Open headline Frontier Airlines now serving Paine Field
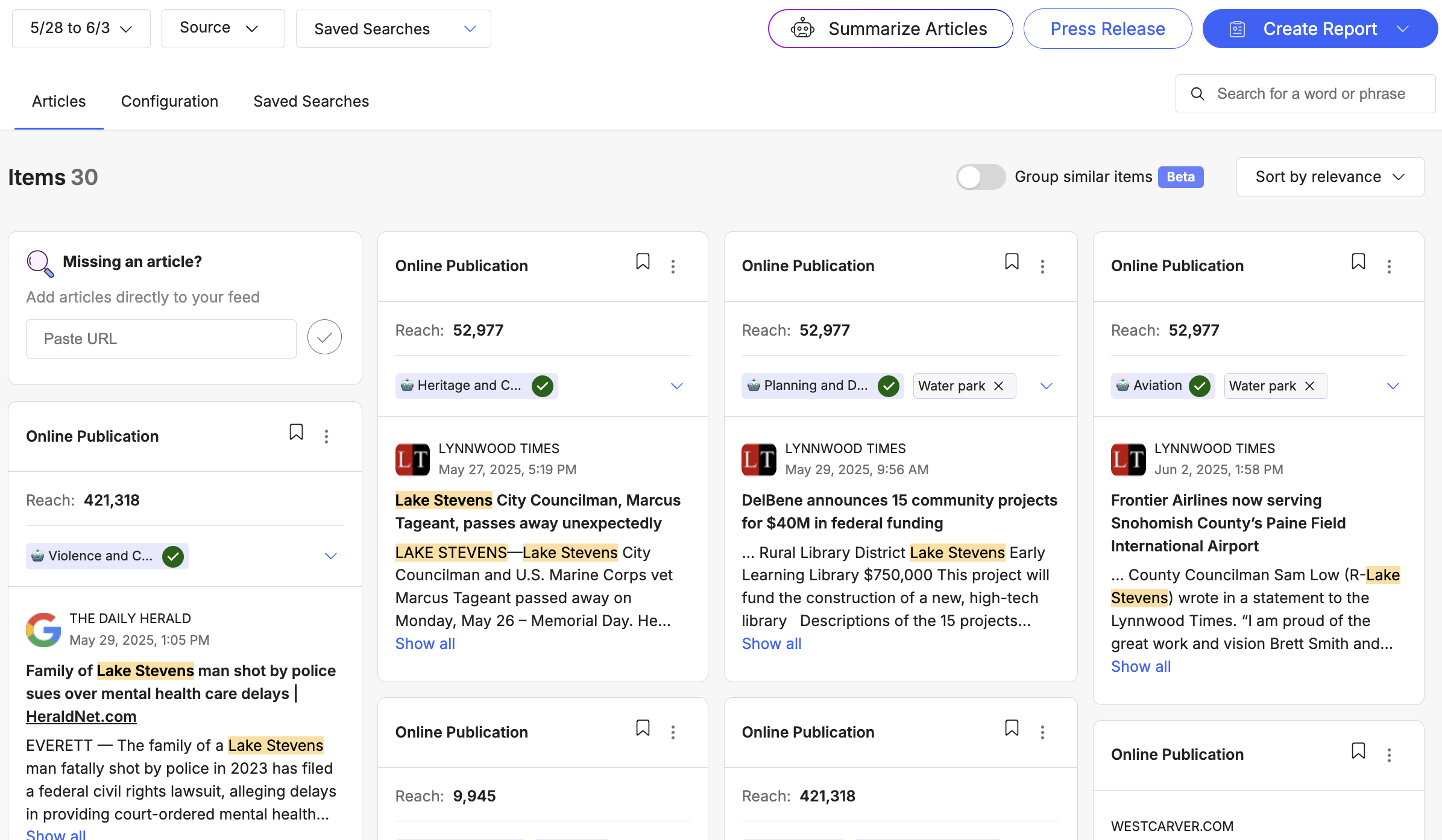The width and height of the screenshot is (1442, 840). (x=1229, y=523)
